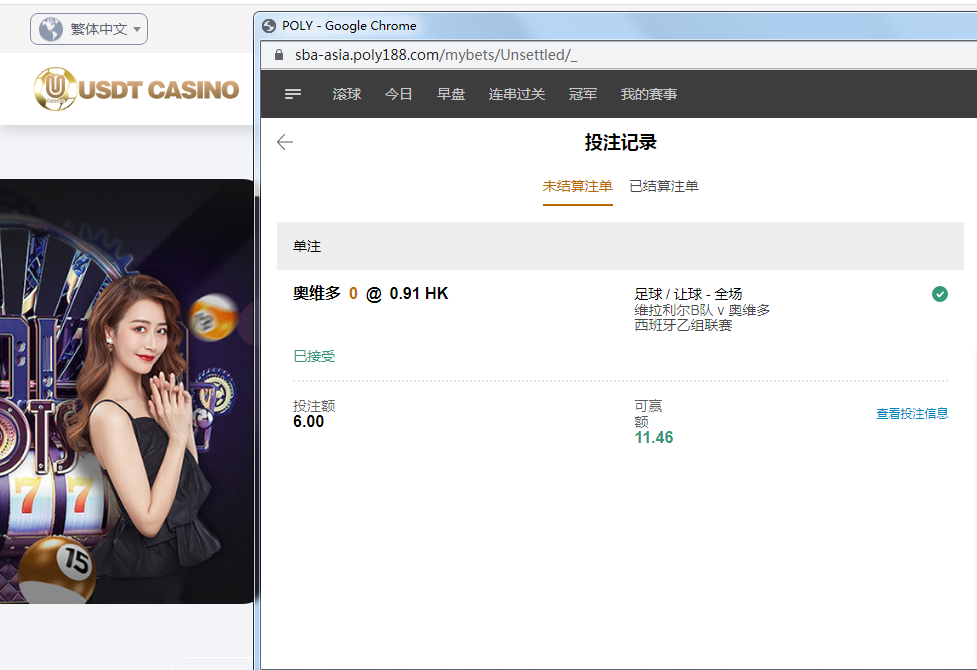Image resolution: width=977 pixels, height=670 pixels.
Task: Click the 单注 section header
Action: pyautogui.click(x=620, y=246)
